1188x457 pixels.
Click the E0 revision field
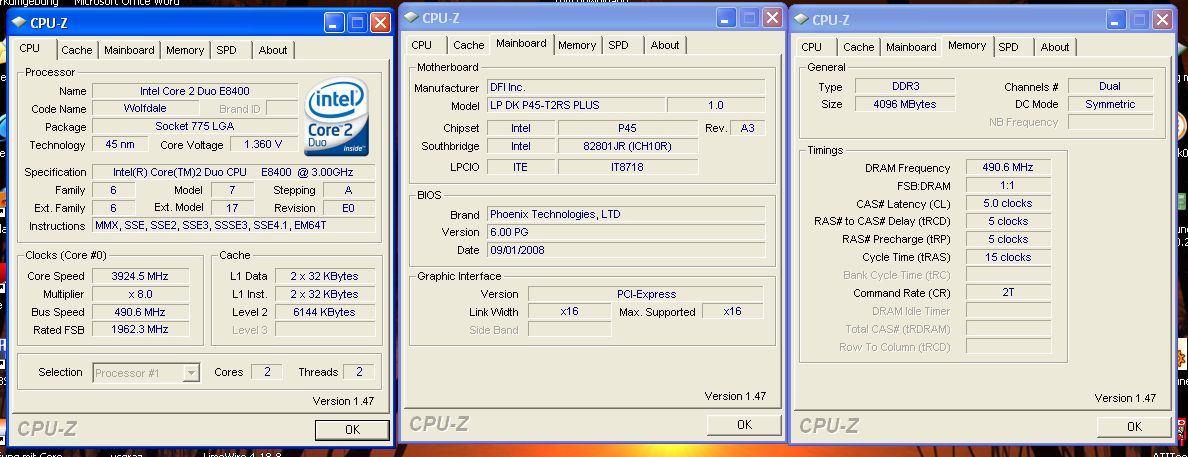pos(349,208)
